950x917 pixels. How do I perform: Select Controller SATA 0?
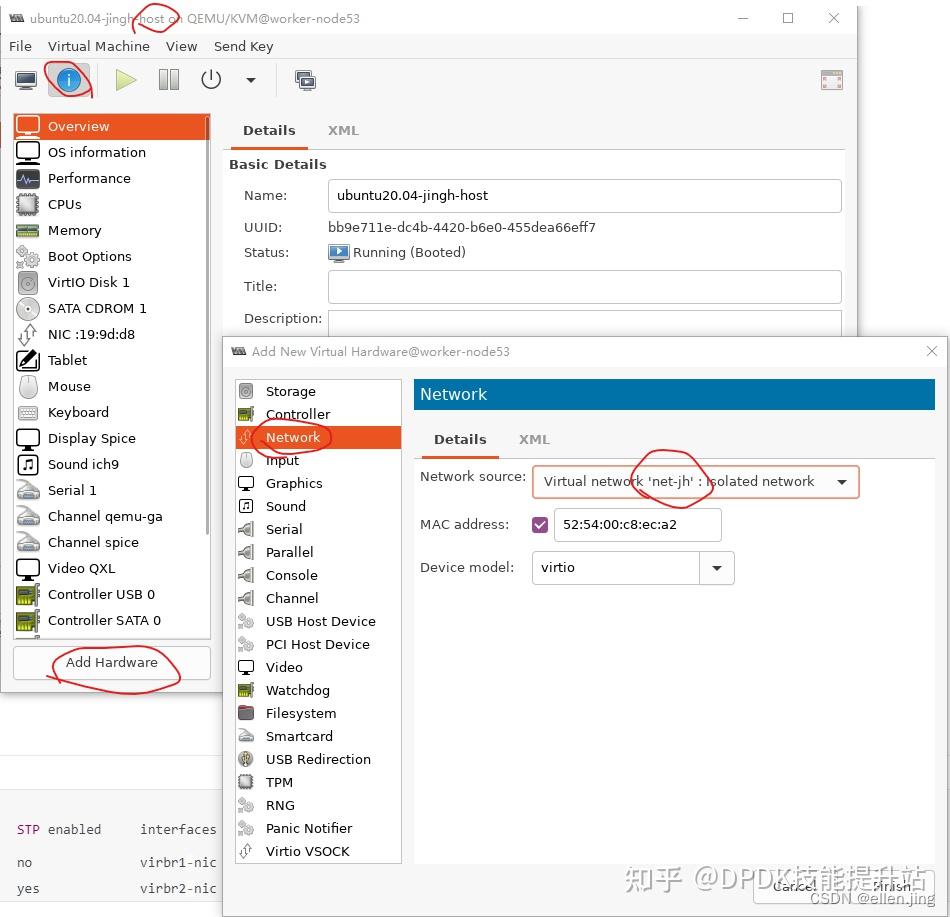110,621
